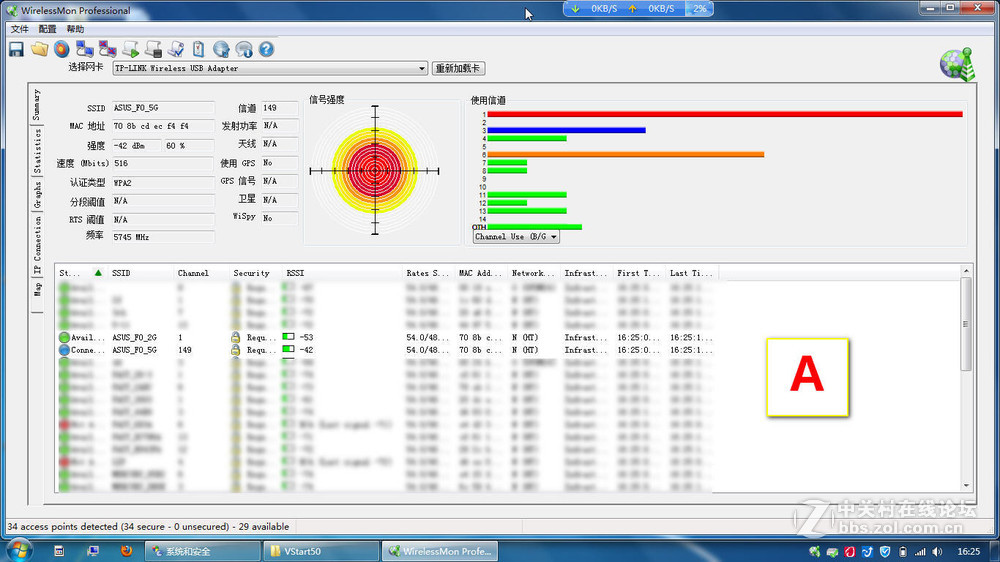Click the globe toolbar icon
The image size is (1000, 562).
pos(220,49)
